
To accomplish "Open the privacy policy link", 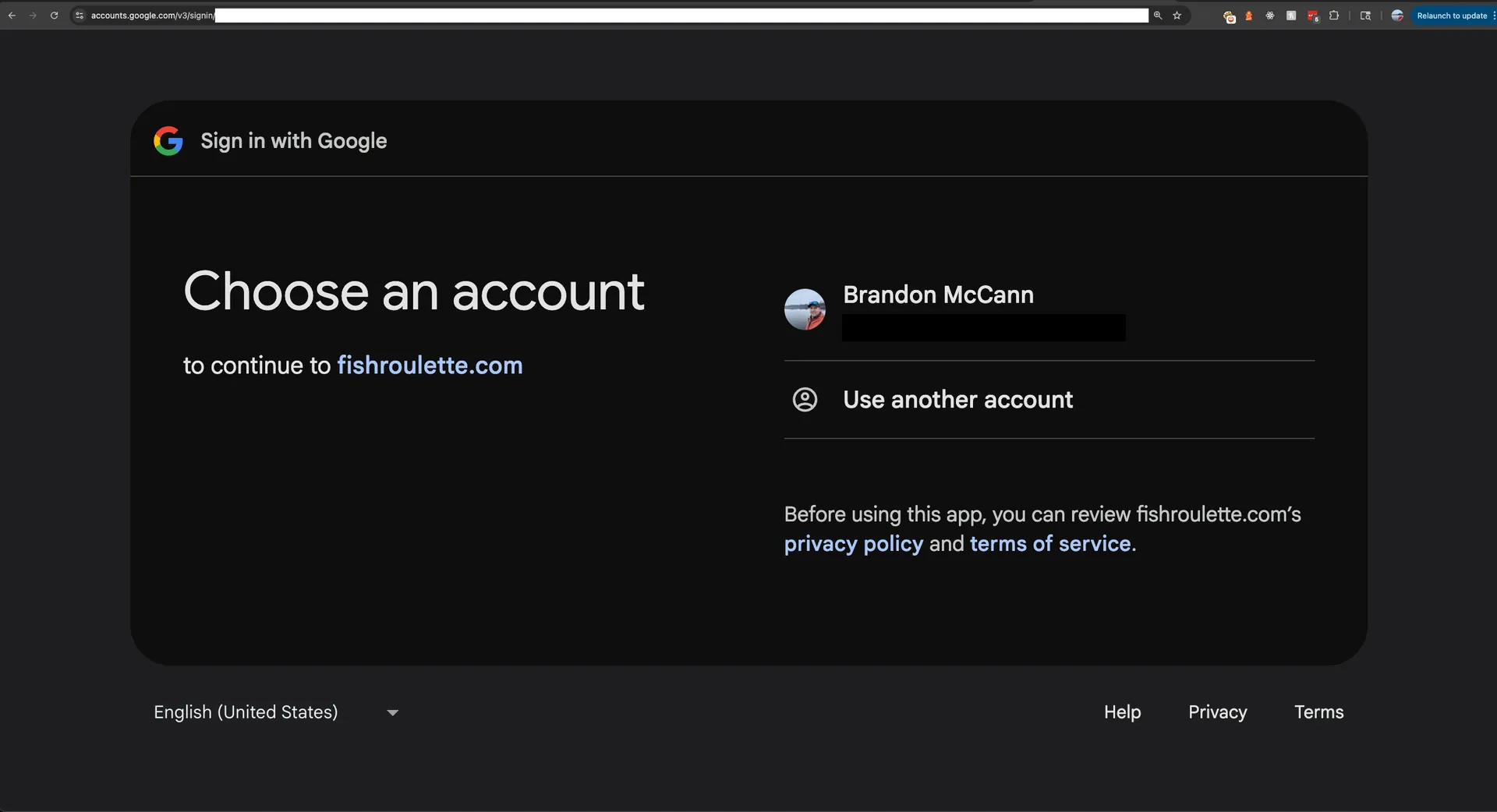I will click(x=853, y=544).
